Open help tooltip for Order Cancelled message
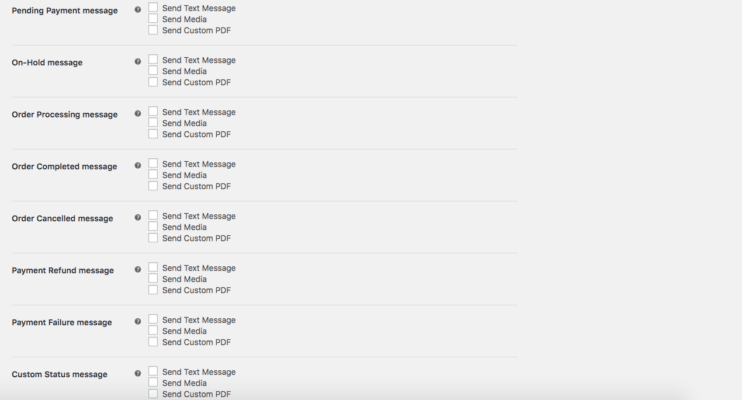 point(138,218)
